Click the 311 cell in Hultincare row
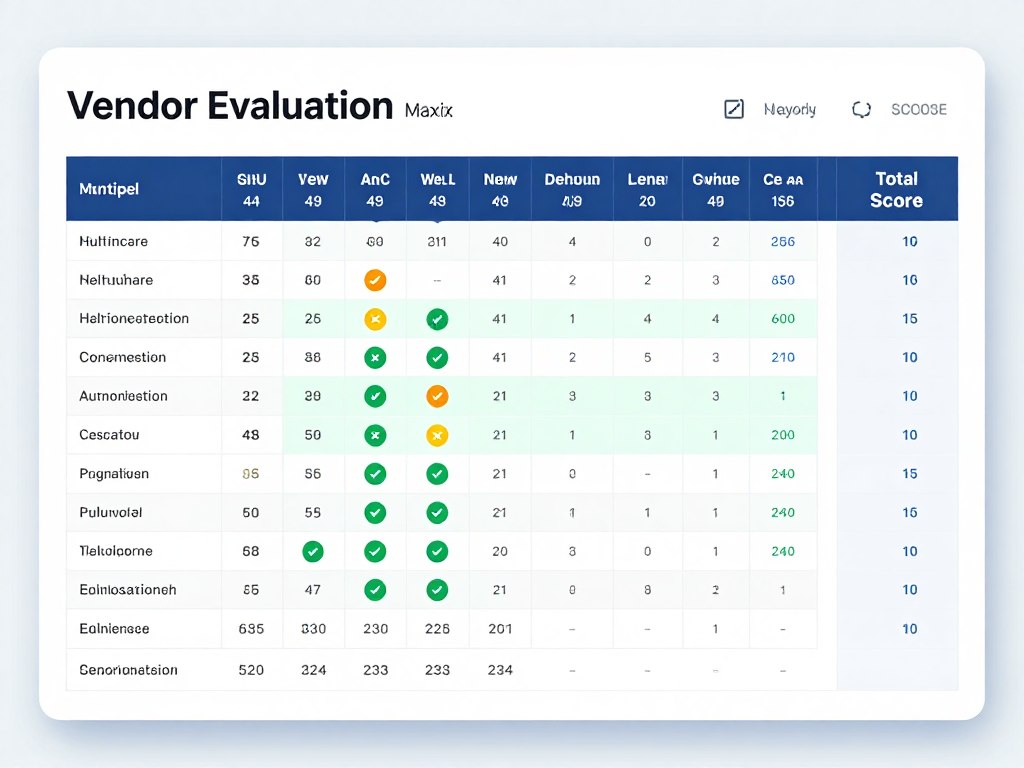The height and width of the screenshot is (768, 1024). coord(437,242)
